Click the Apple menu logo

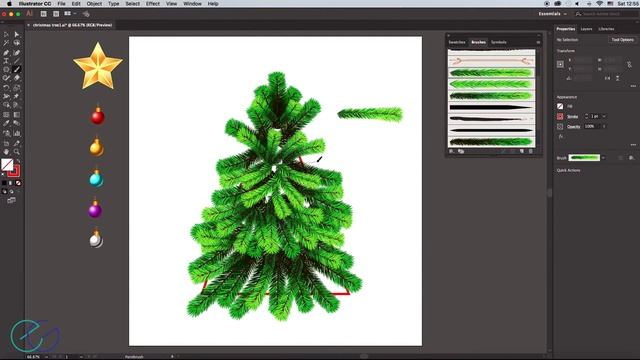9,4
